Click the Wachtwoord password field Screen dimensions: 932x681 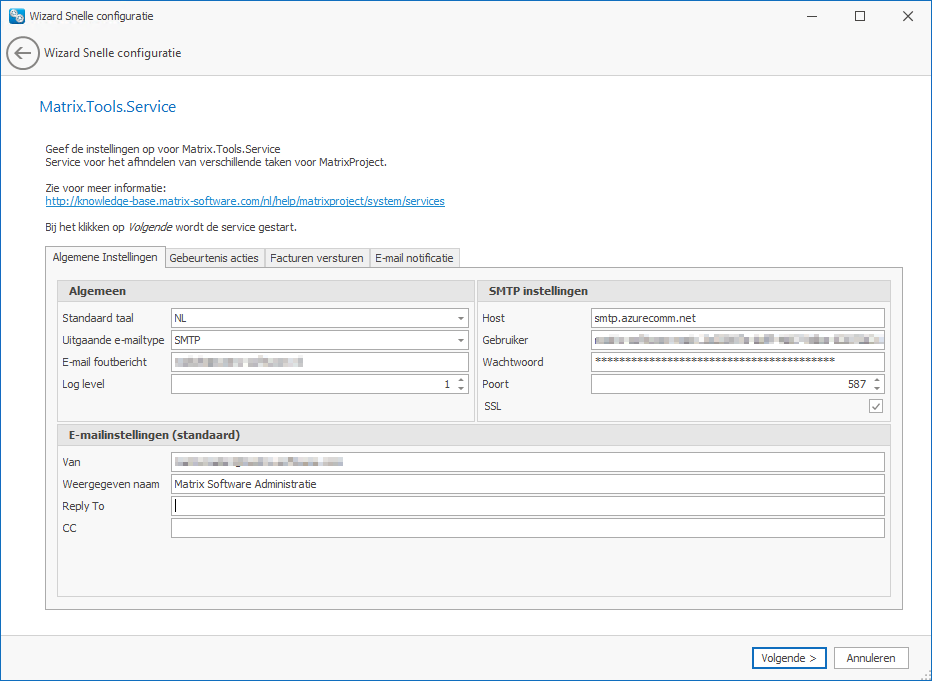click(x=737, y=361)
